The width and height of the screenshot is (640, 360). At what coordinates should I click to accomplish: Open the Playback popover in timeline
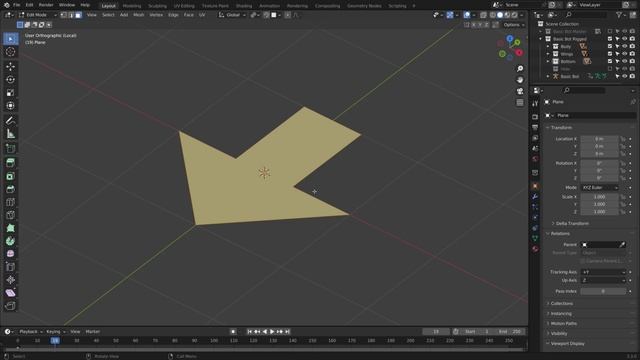(x=30, y=332)
